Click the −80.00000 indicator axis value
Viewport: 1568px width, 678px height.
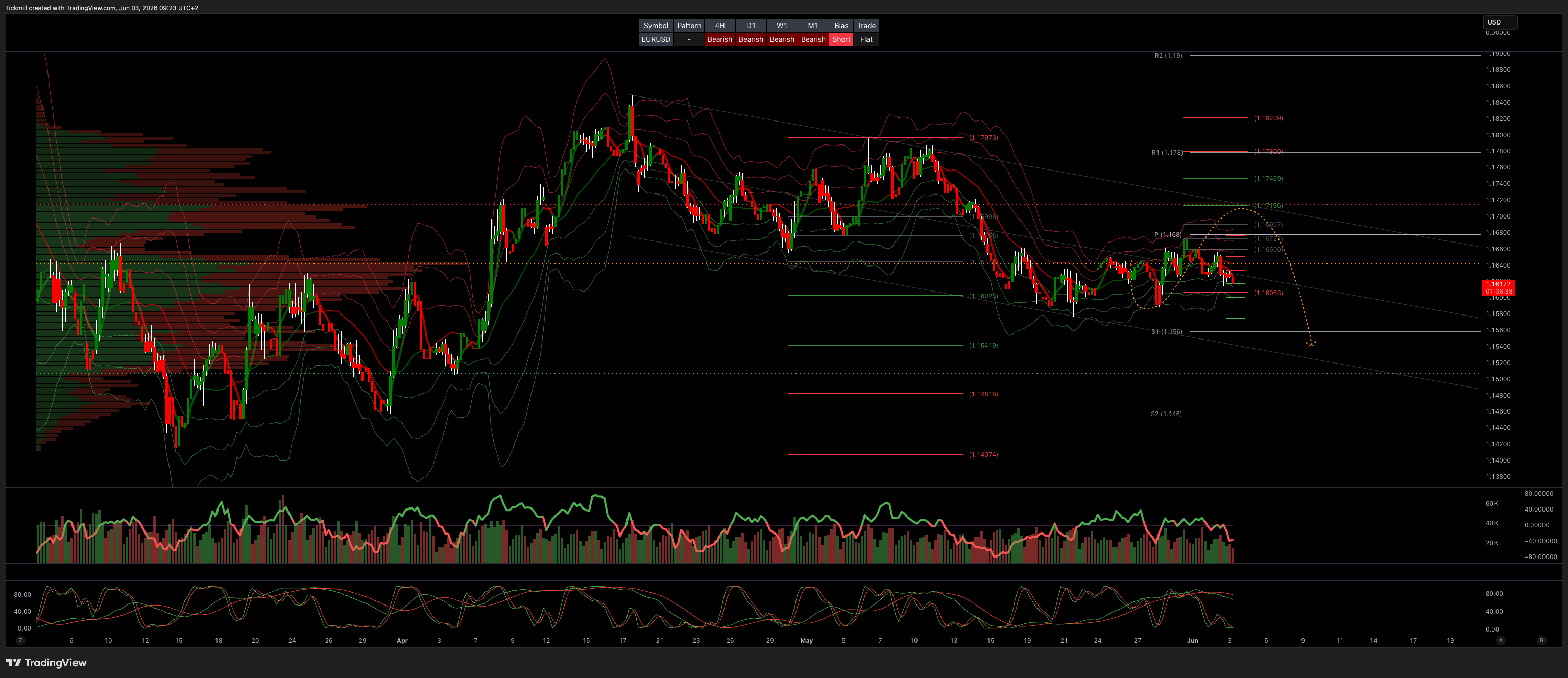(1540, 557)
